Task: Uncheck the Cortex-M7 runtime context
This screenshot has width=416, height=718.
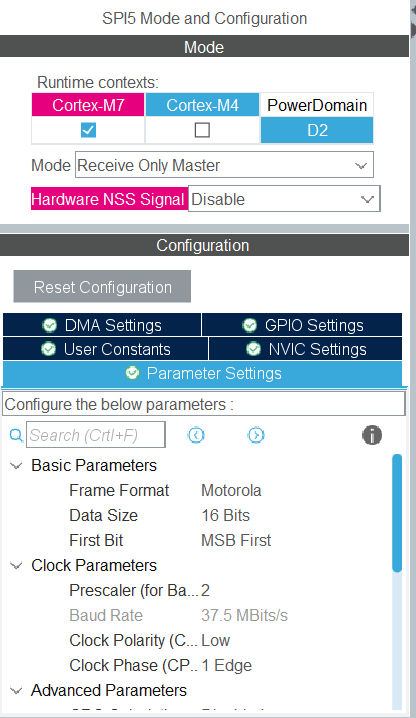Action: 88,130
